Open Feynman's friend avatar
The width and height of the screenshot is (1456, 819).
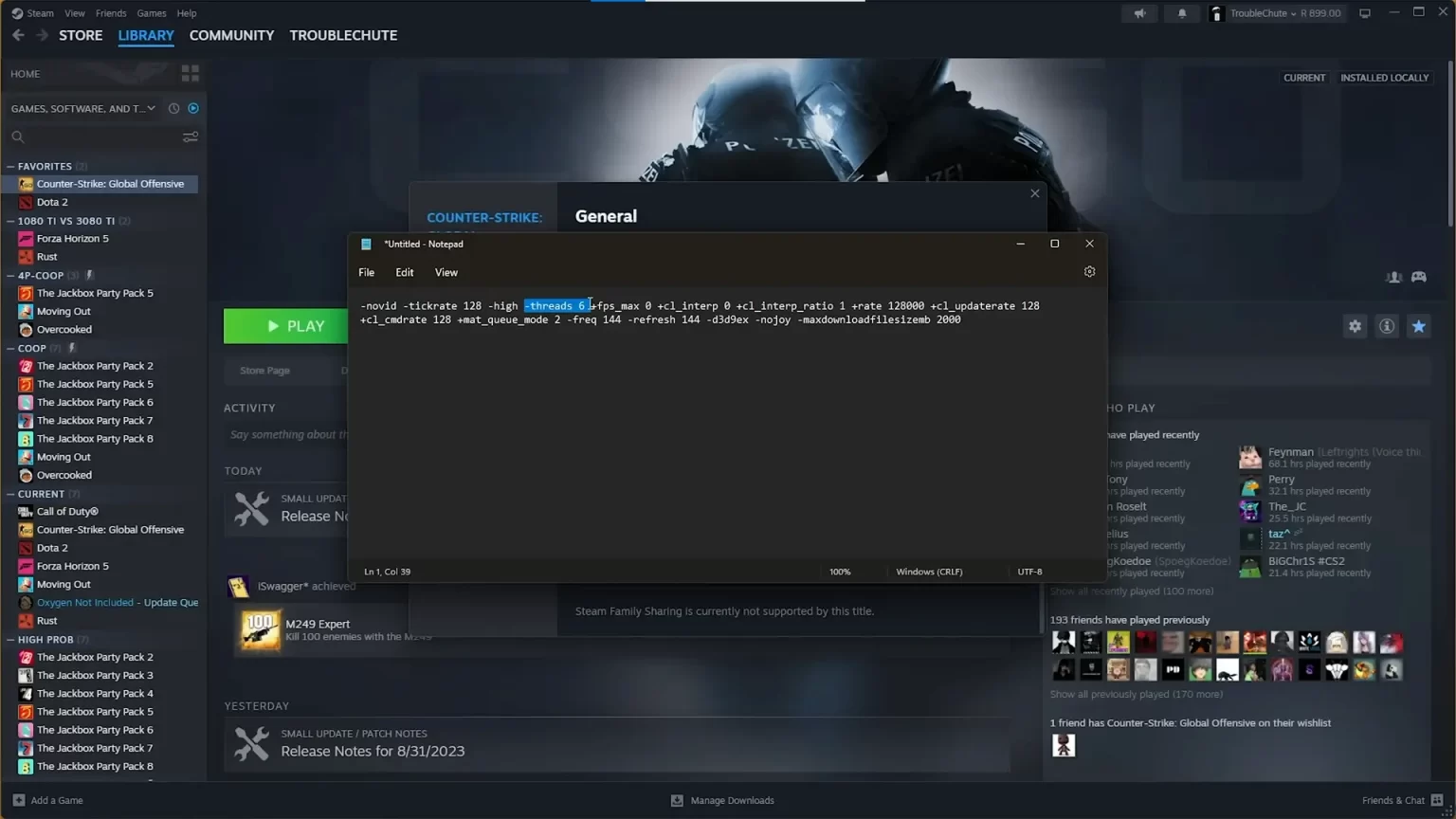1250,458
